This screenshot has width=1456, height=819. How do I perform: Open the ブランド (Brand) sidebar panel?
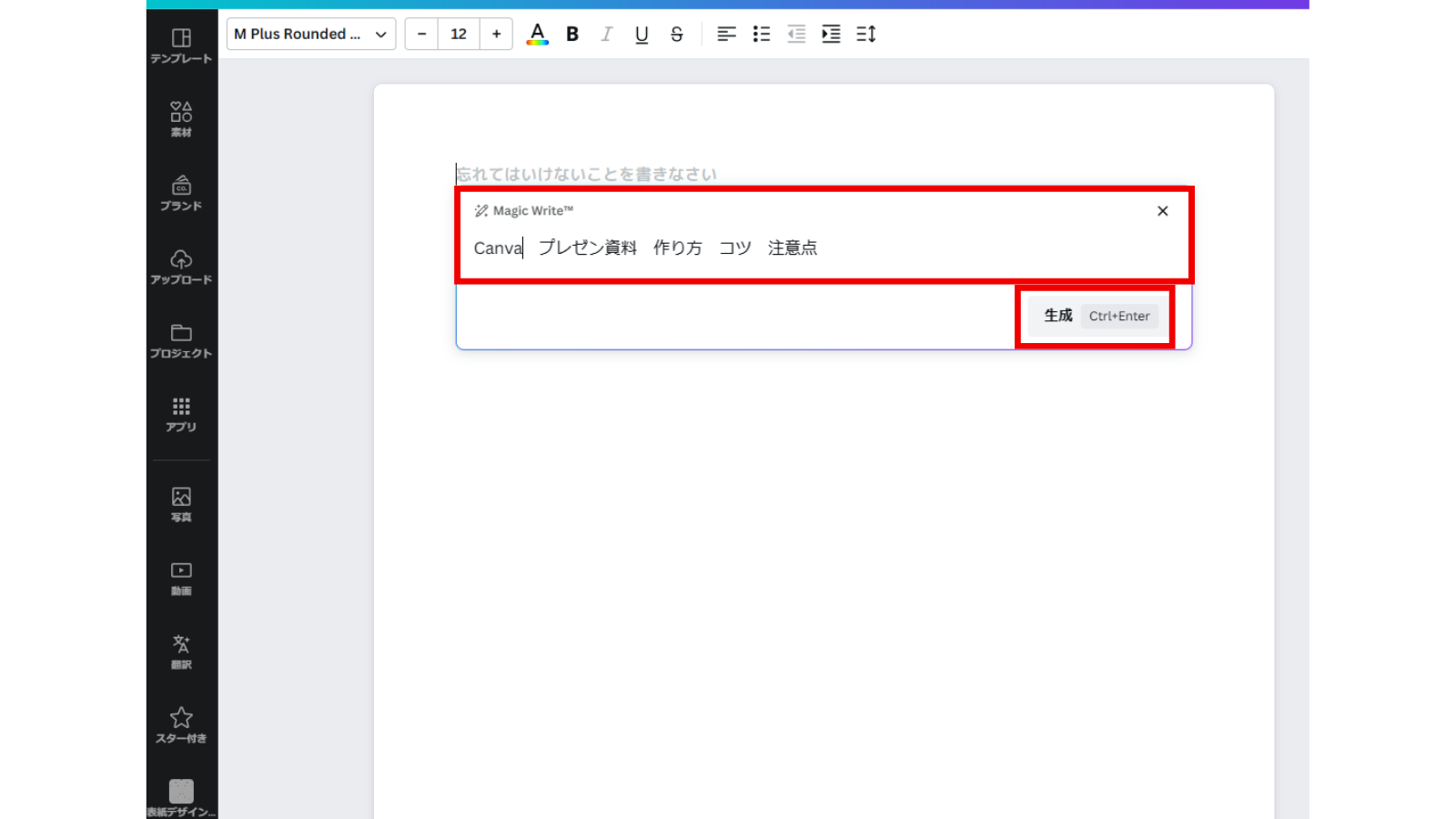[x=181, y=193]
